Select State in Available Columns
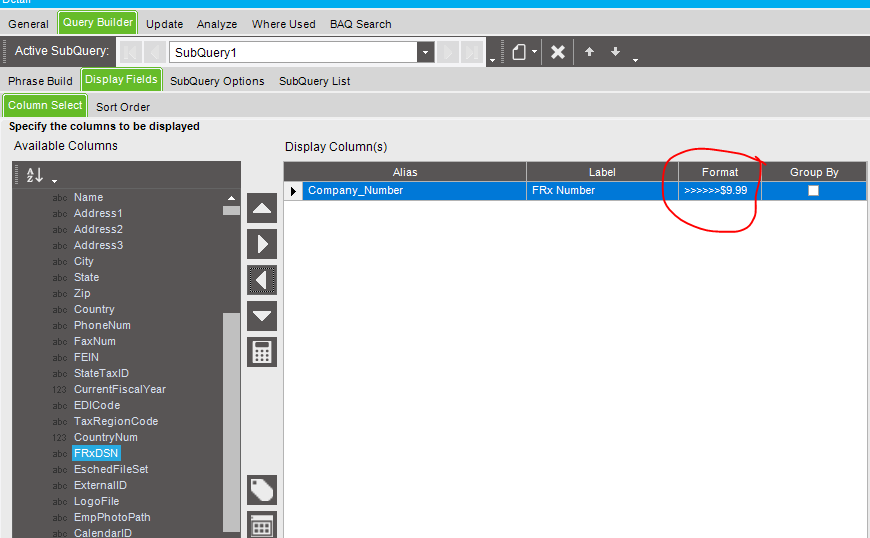Viewport: 870px width, 538px height. 87,277
